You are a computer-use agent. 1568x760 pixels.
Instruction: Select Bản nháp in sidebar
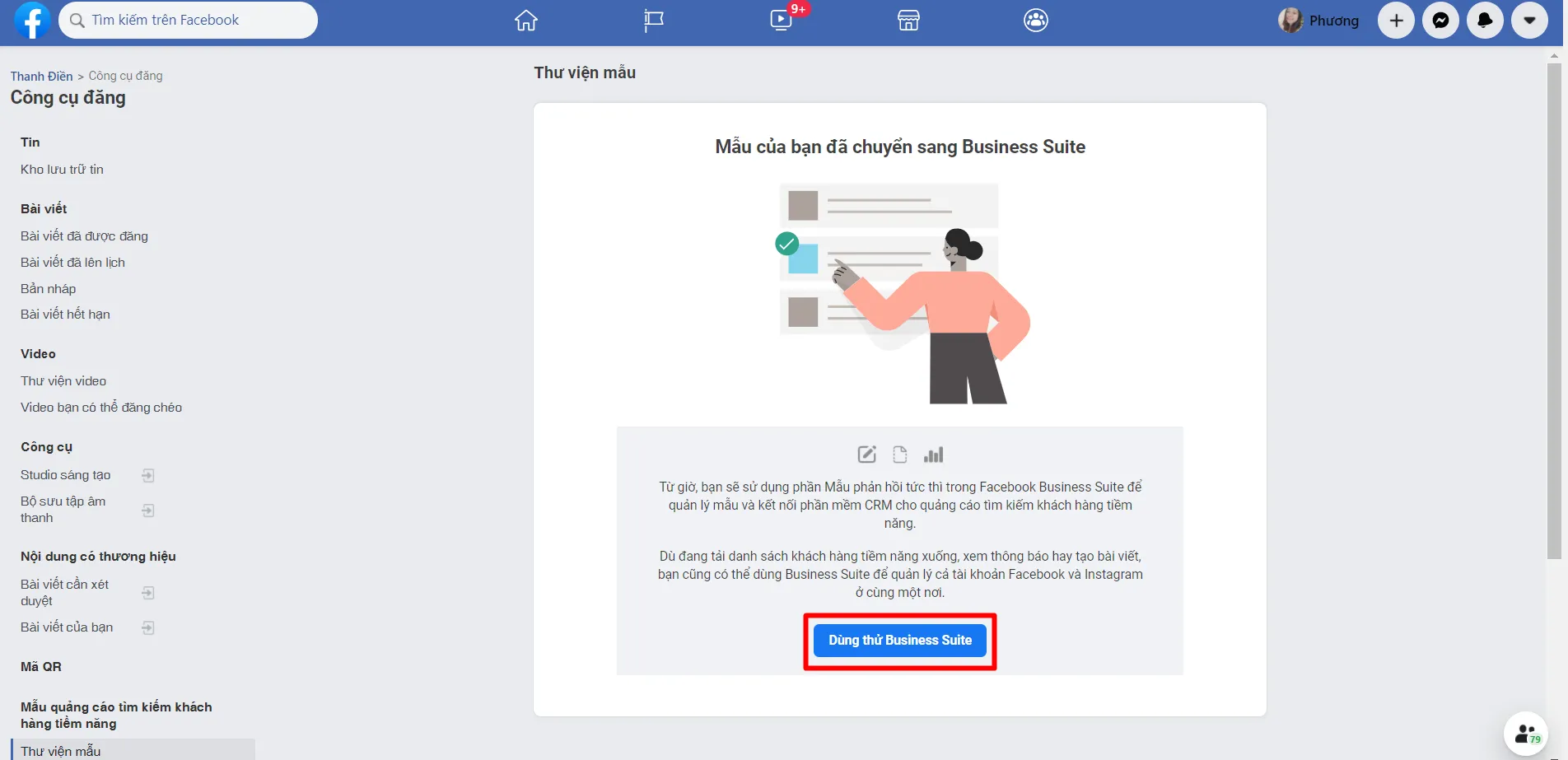point(48,289)
